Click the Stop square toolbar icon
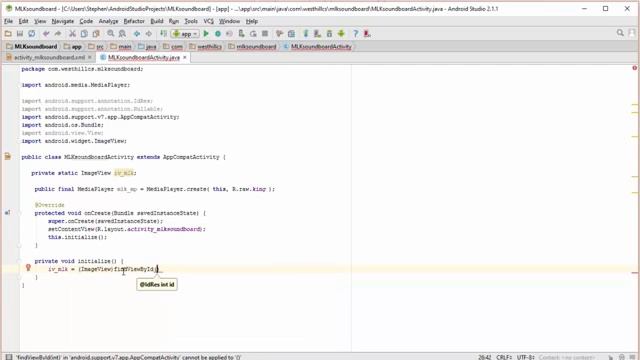640x360 pixels. [265, 34]
